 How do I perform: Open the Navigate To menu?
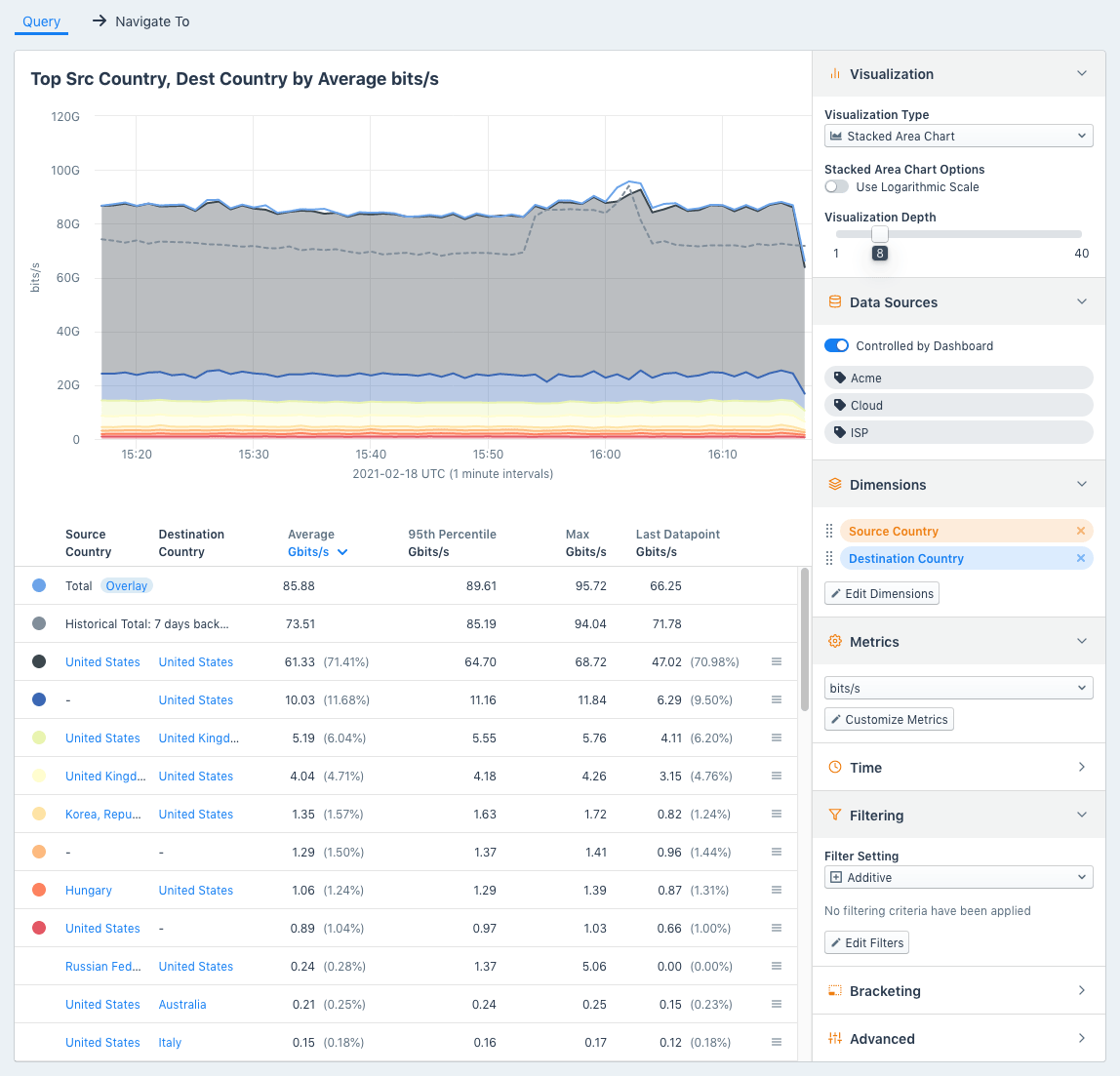tap(140, 20)
